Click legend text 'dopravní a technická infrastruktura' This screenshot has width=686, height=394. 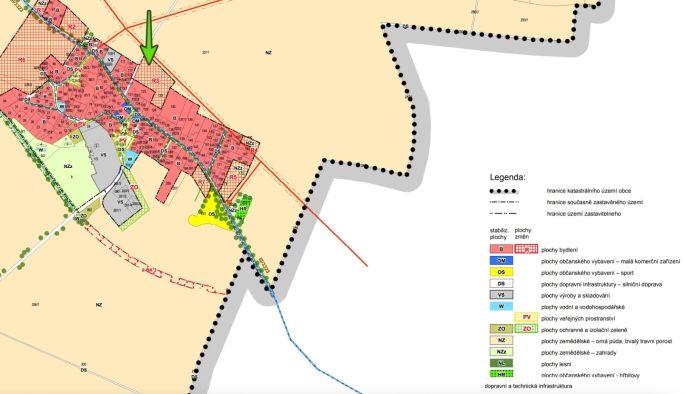(528, 386)
